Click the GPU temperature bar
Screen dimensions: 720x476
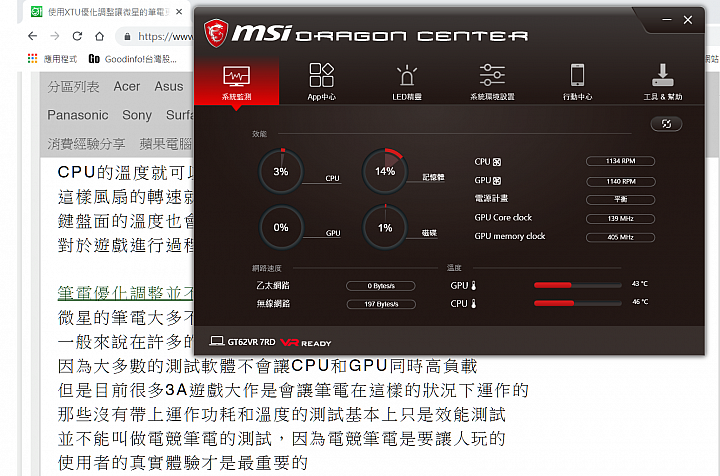(x=577, y=285)
